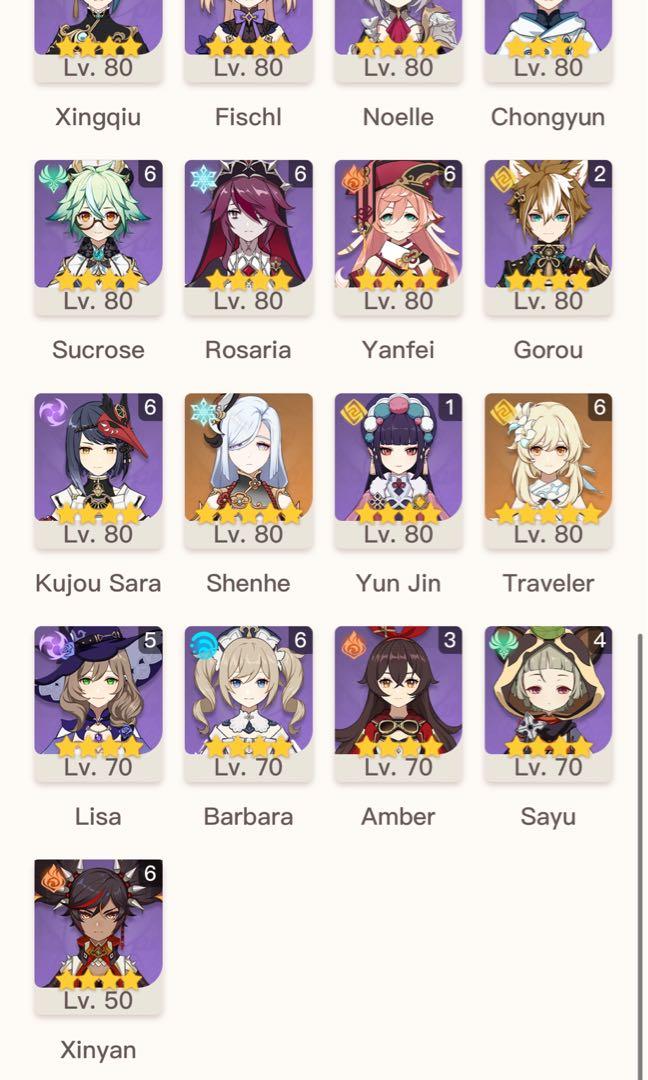Open the Traveler character card
The height and width of the screenshot is (1080, 648).
pos(549,471)
